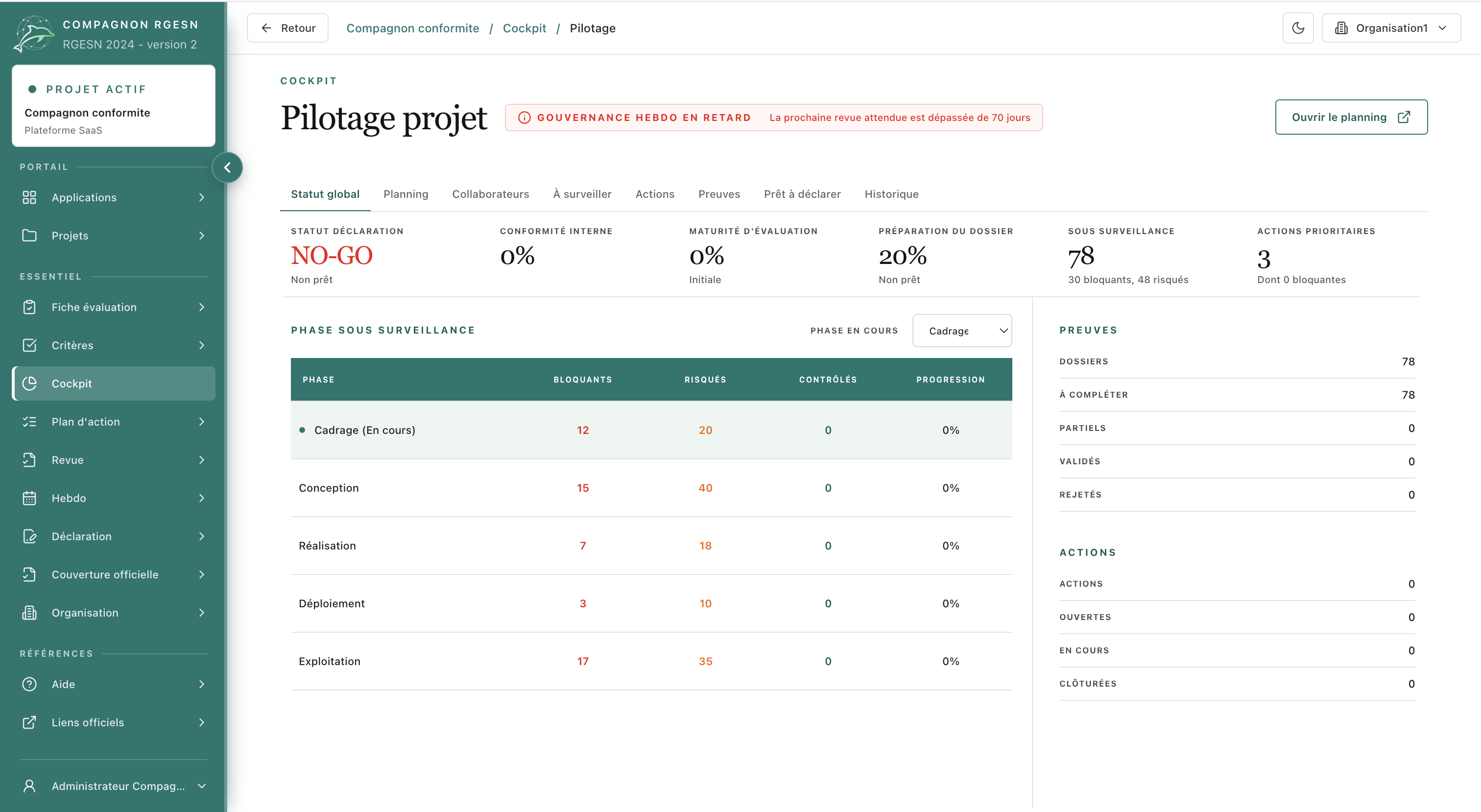Click the Projets folder icon
Image resolution: width=1481 pixels, height=812 pixels.
[29, 235]
